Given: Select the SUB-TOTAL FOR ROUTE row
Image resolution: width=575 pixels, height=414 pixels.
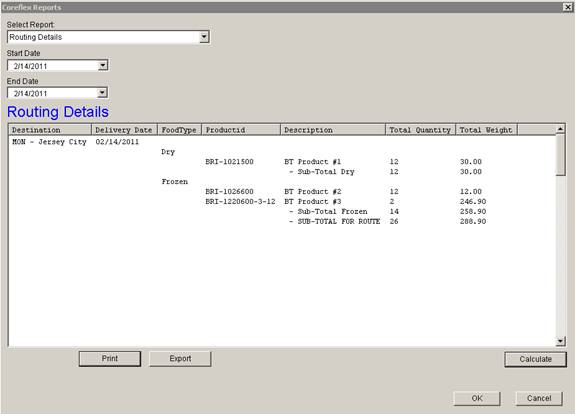Looking at the screenshot, I should (x=334, y=221).
